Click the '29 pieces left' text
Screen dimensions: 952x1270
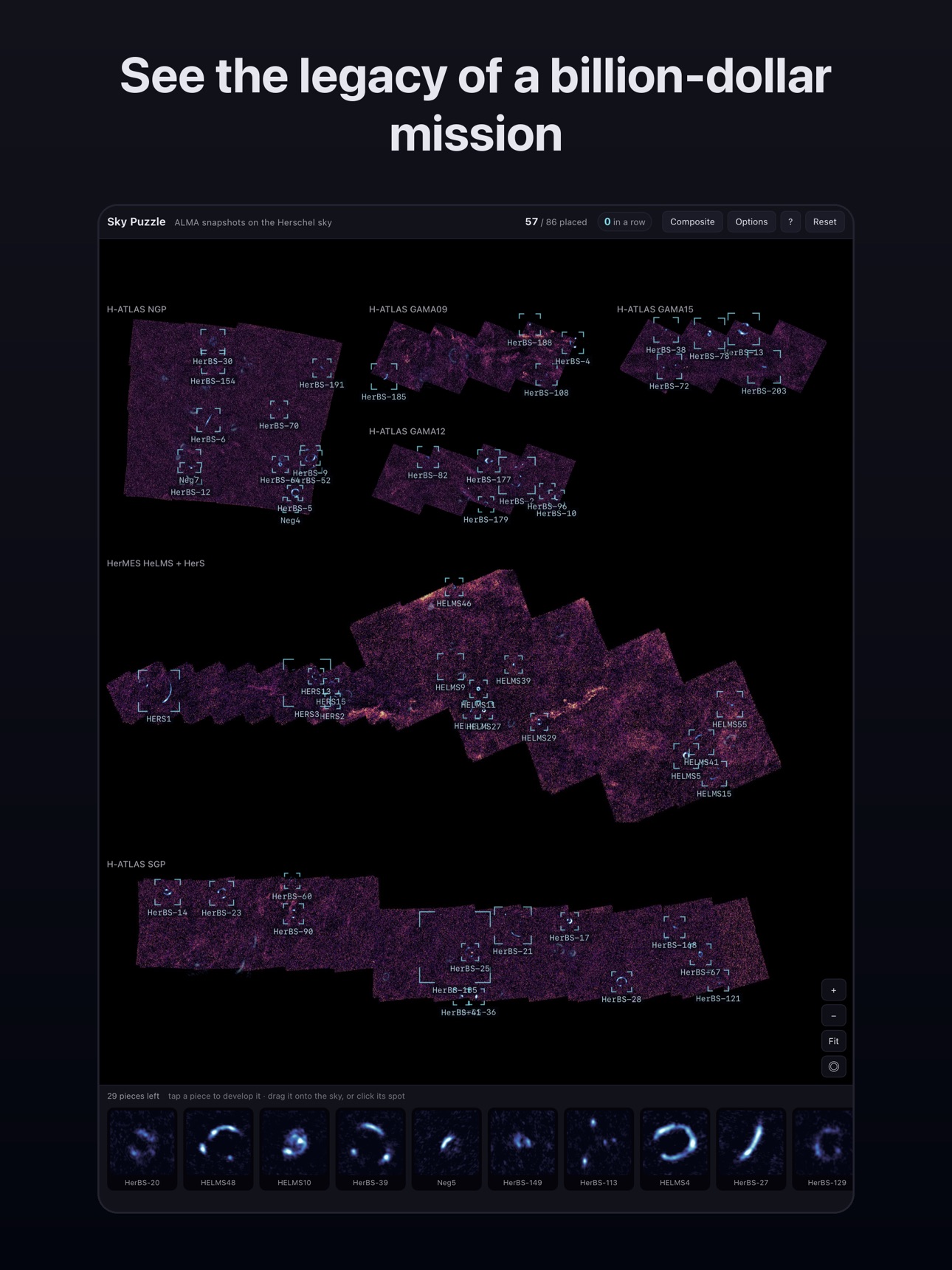pos(133,1096)
